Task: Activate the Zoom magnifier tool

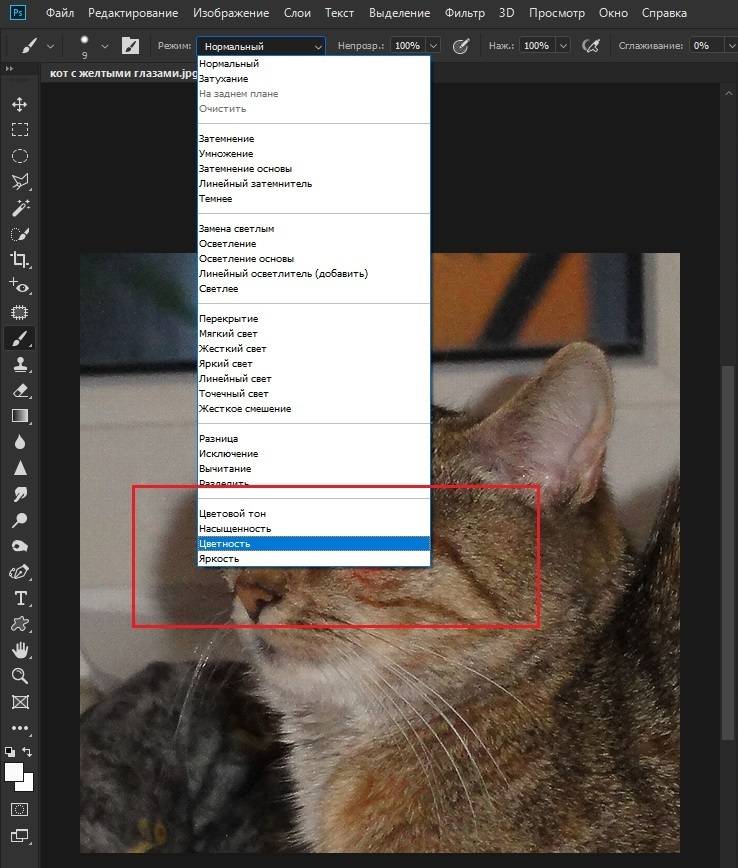Action: 19,676
